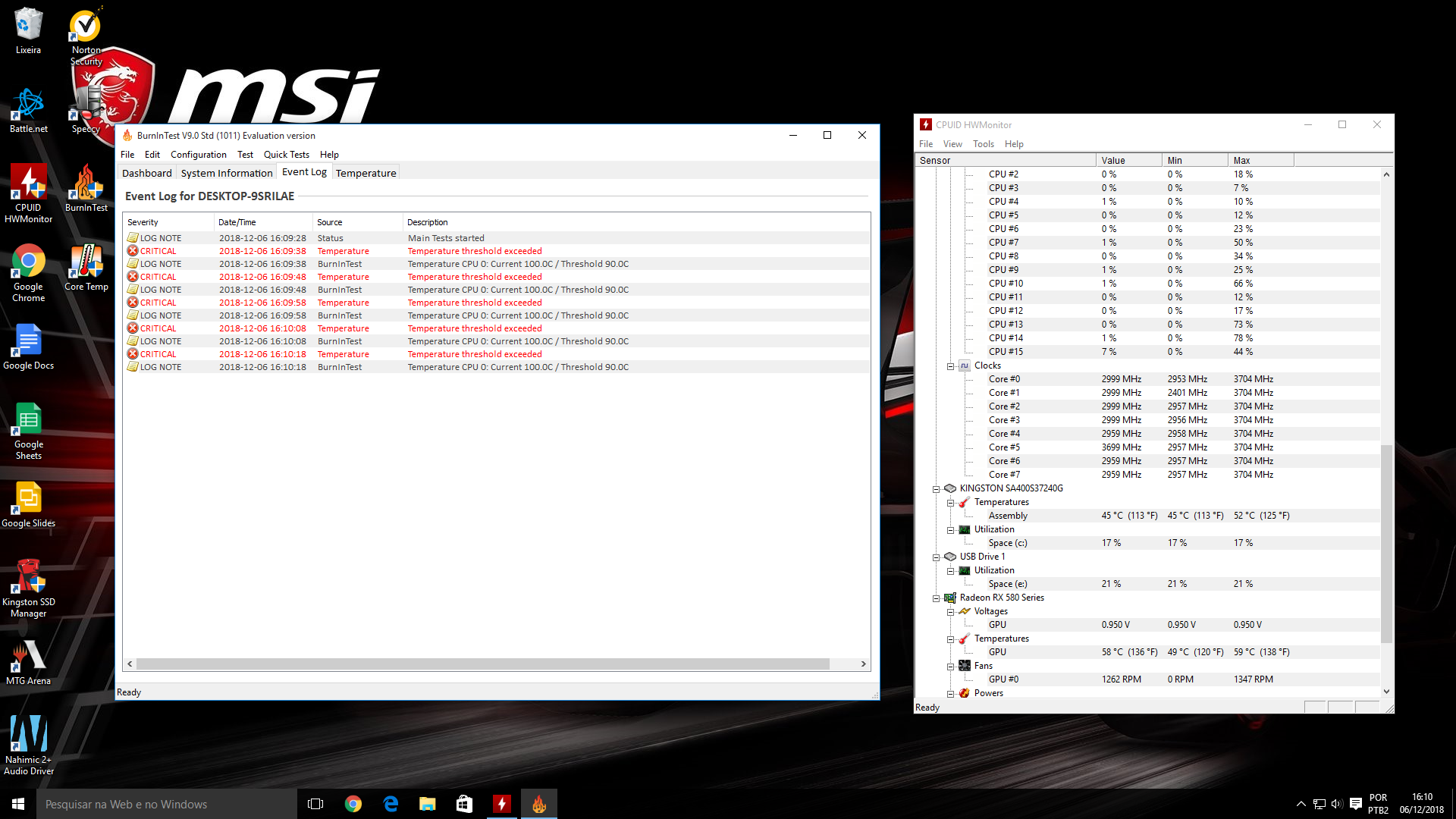Collapse the Radeon Fans node
This screenshot has height=819, width=1456.
tap(950, 667)
